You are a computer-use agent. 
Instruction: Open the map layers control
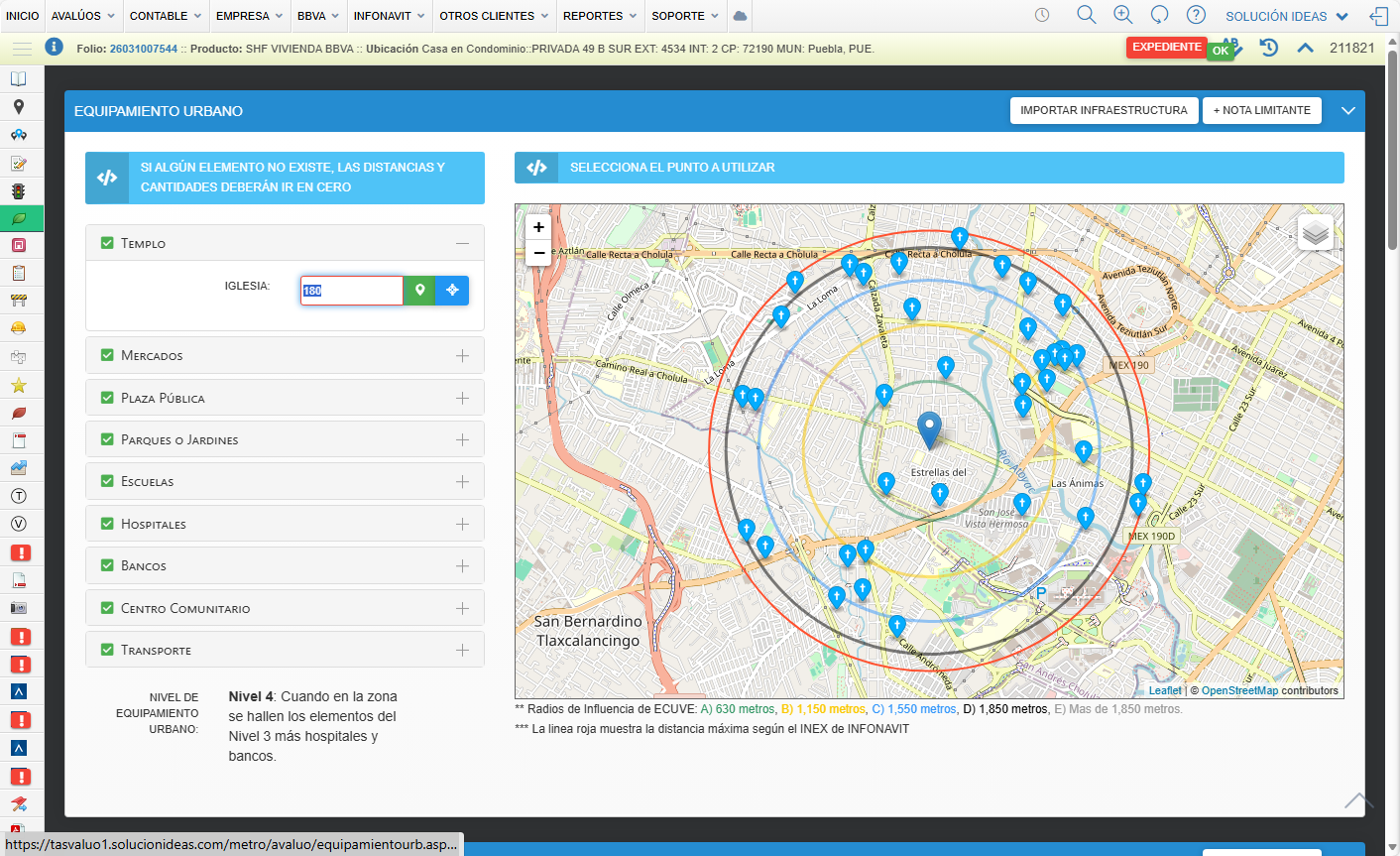pyautogui.click(x=1315, y=233)
